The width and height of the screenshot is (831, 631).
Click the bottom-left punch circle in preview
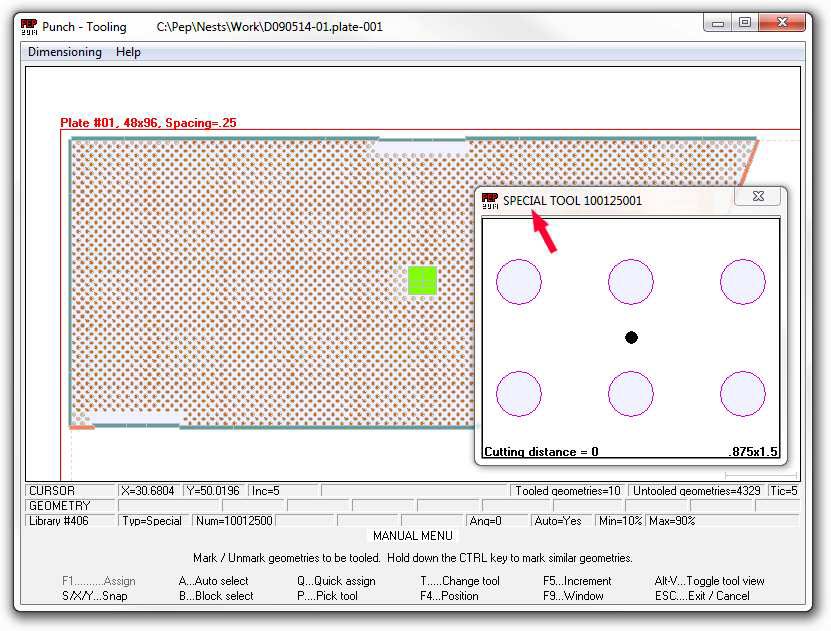click(519, 394)
